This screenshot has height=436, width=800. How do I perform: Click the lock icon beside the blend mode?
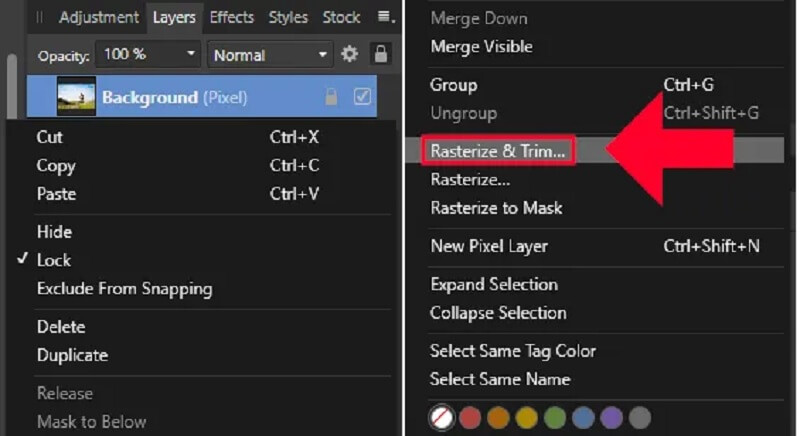pos(380,55)
